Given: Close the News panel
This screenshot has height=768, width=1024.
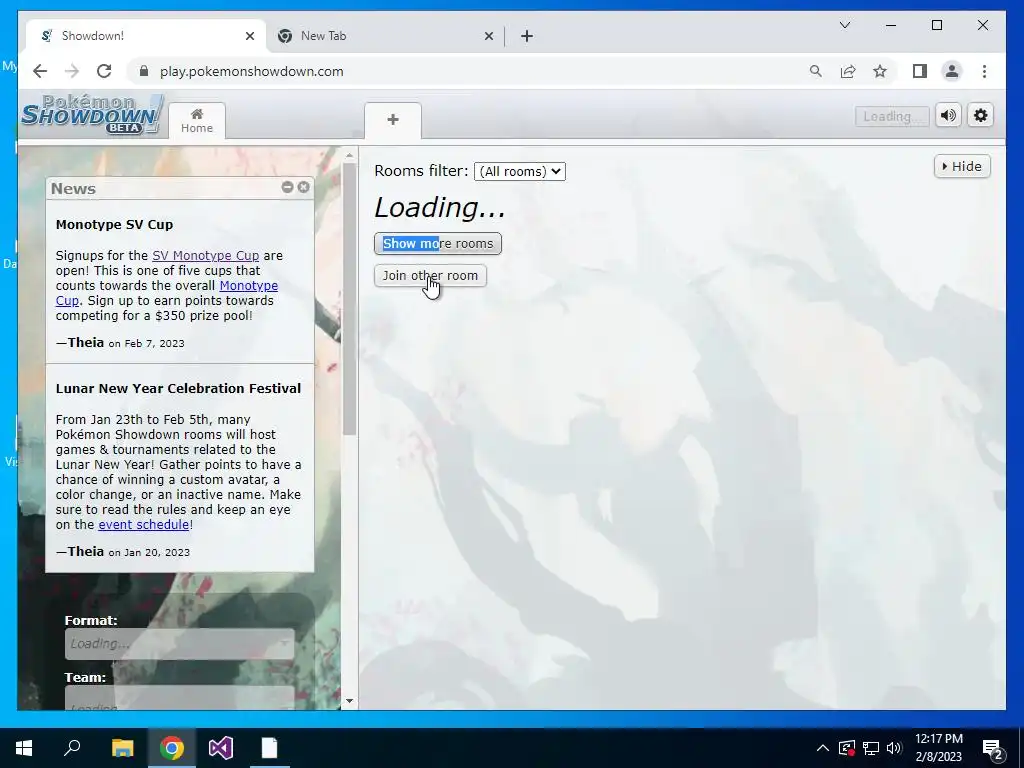Looking at the screenshot, I should tap(304, 187).
